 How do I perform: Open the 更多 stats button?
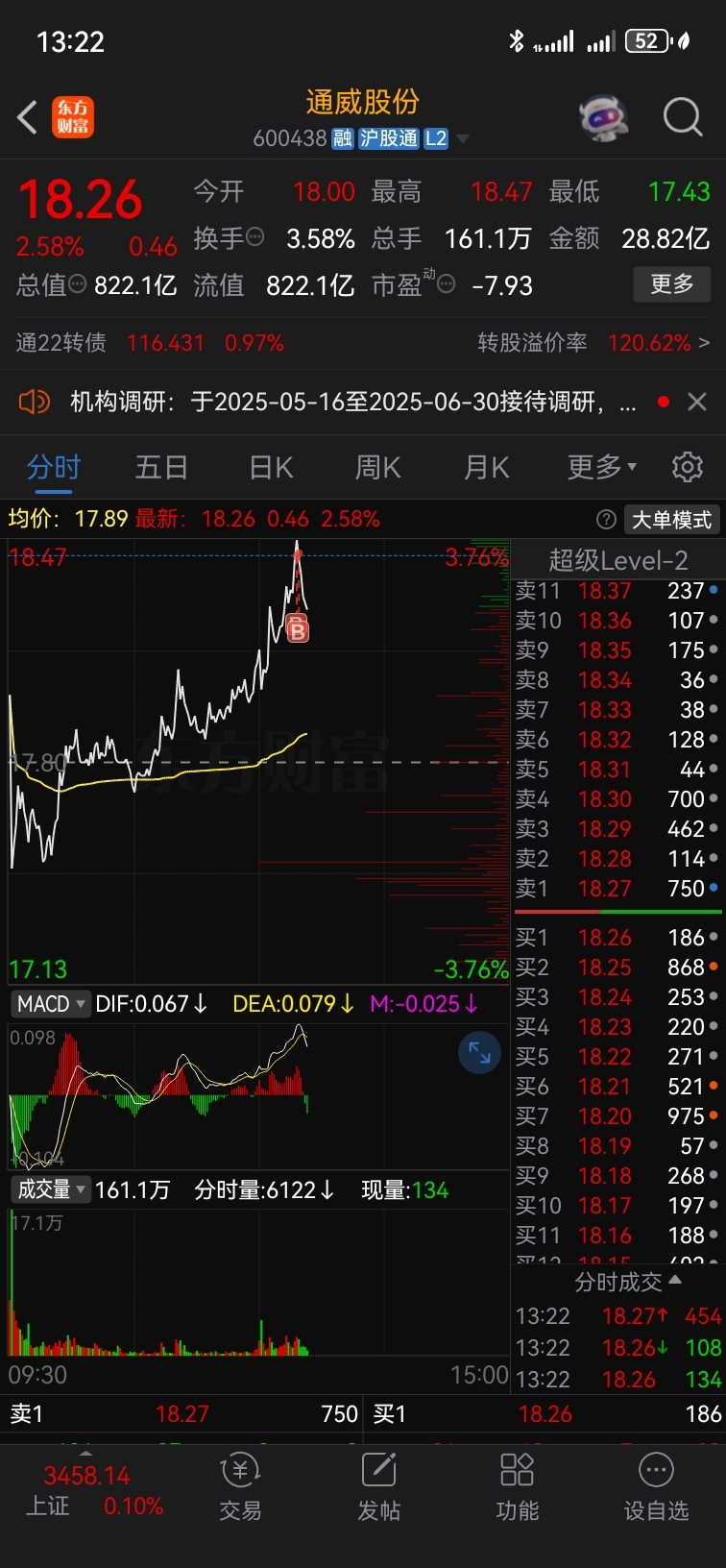point(672,284)
